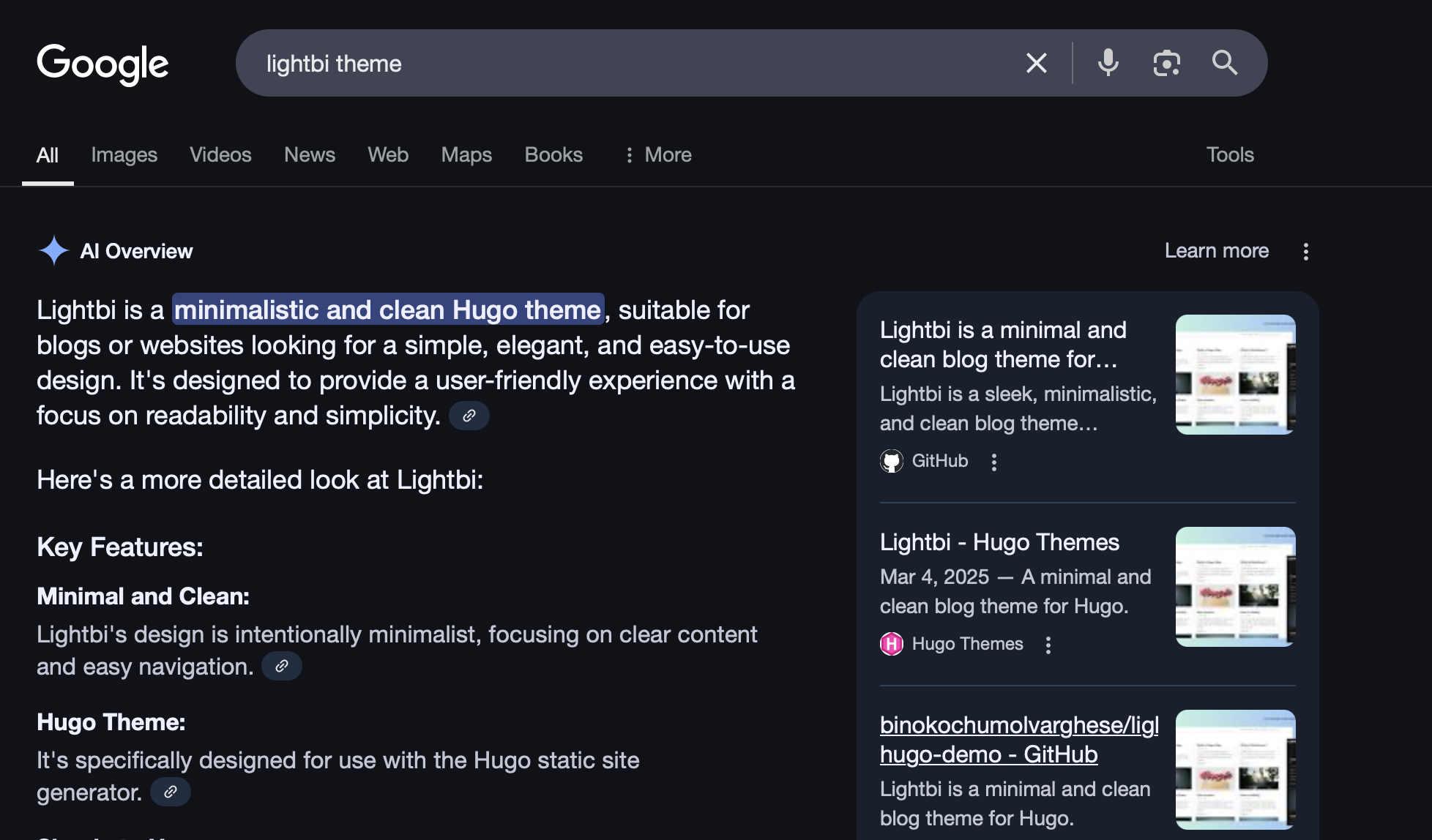The height and width of the screenshot is (840, 1432).
Task: Open binokochumolvarghese hugo-demo GitHub link
Action: [1019, 740]
